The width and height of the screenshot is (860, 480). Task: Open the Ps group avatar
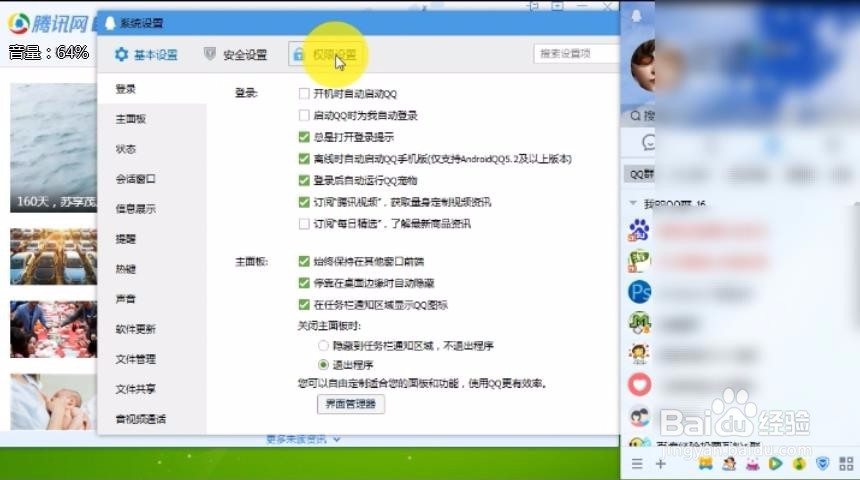point(640,291)
